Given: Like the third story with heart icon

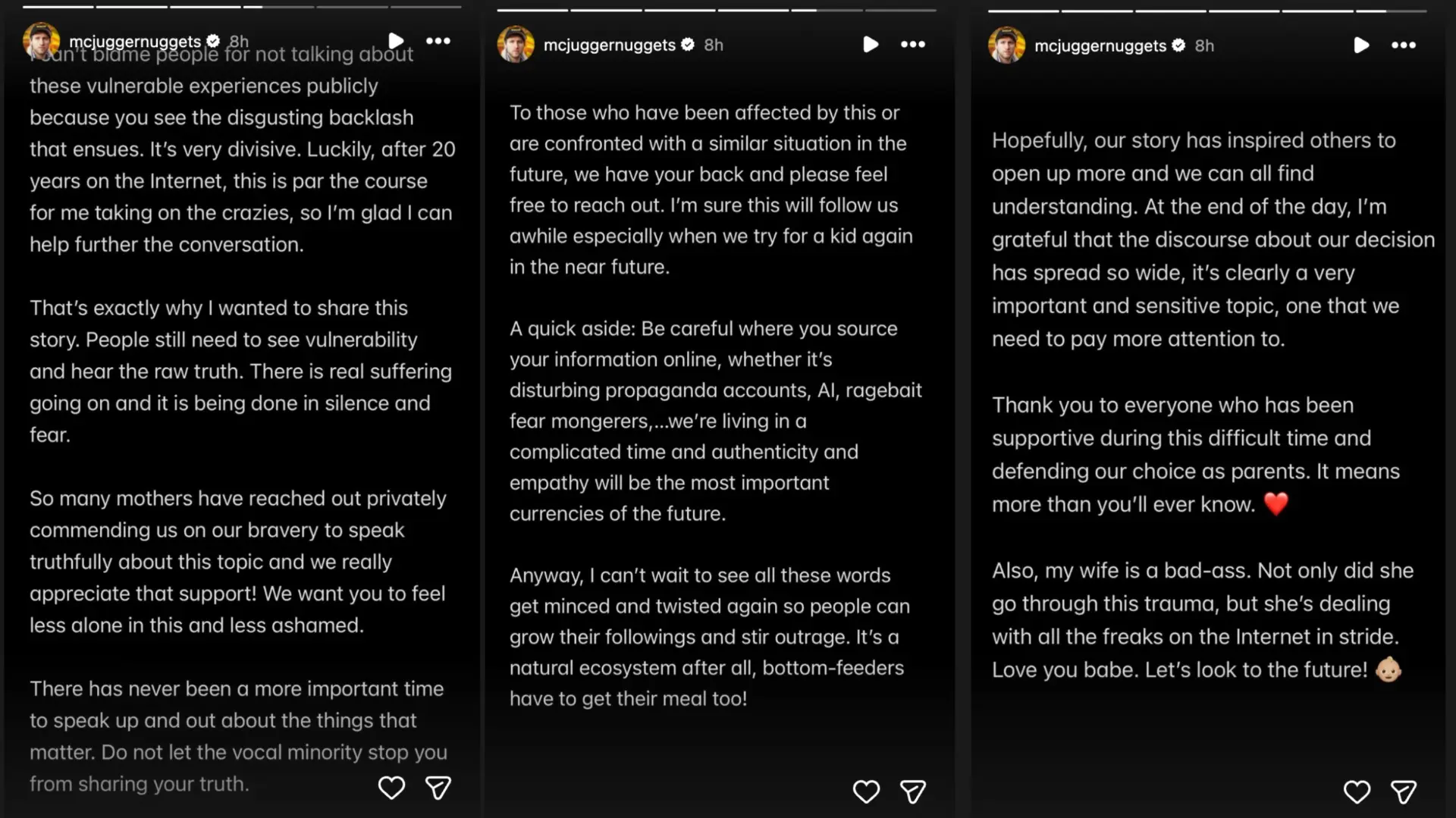Looking at the screenshot, I should click(1357, 791).
